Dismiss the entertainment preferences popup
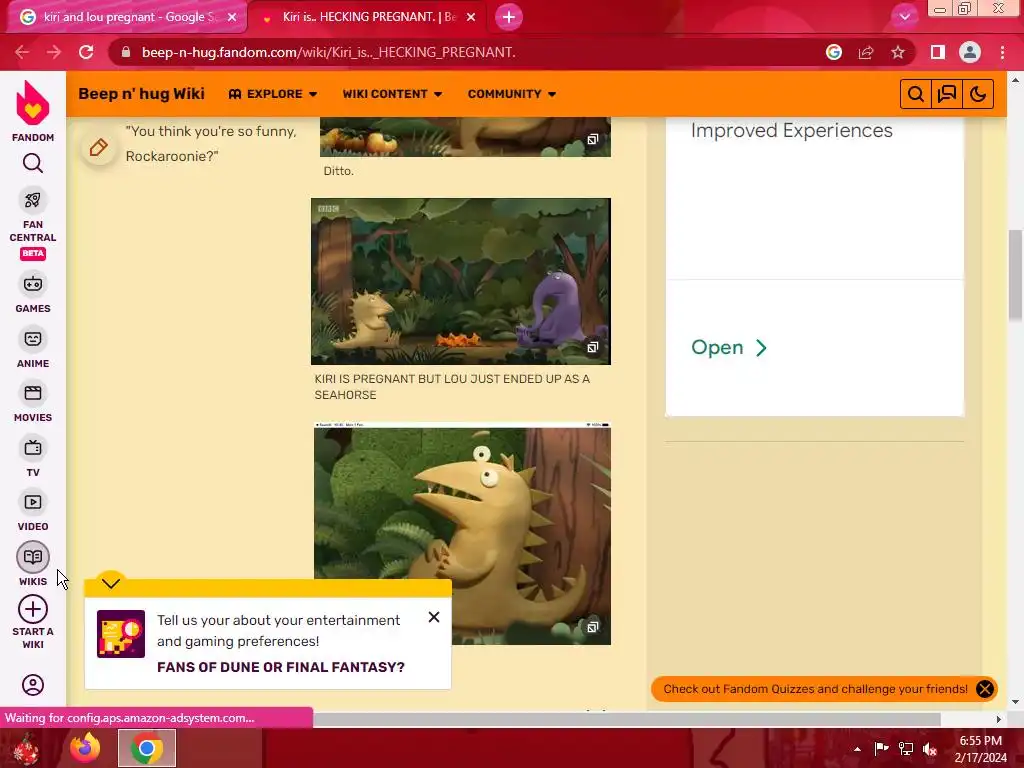The width and height of the screenshot is (1024, 768). tap(434, 617)
